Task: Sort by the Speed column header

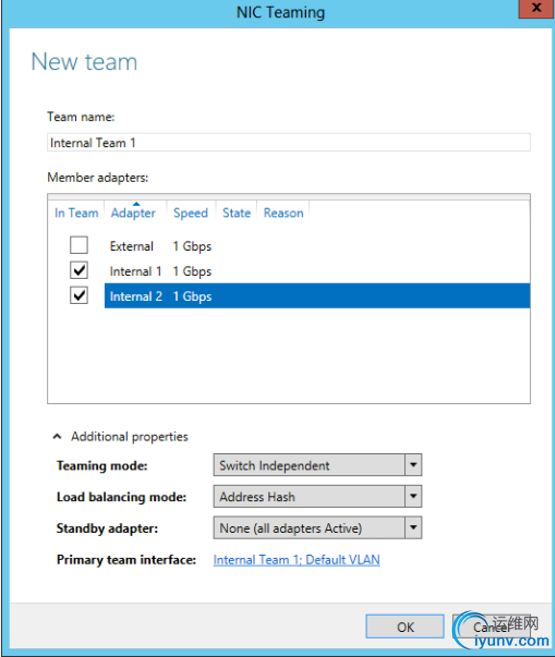Action: pyautogui.click(x=191, y=213)
